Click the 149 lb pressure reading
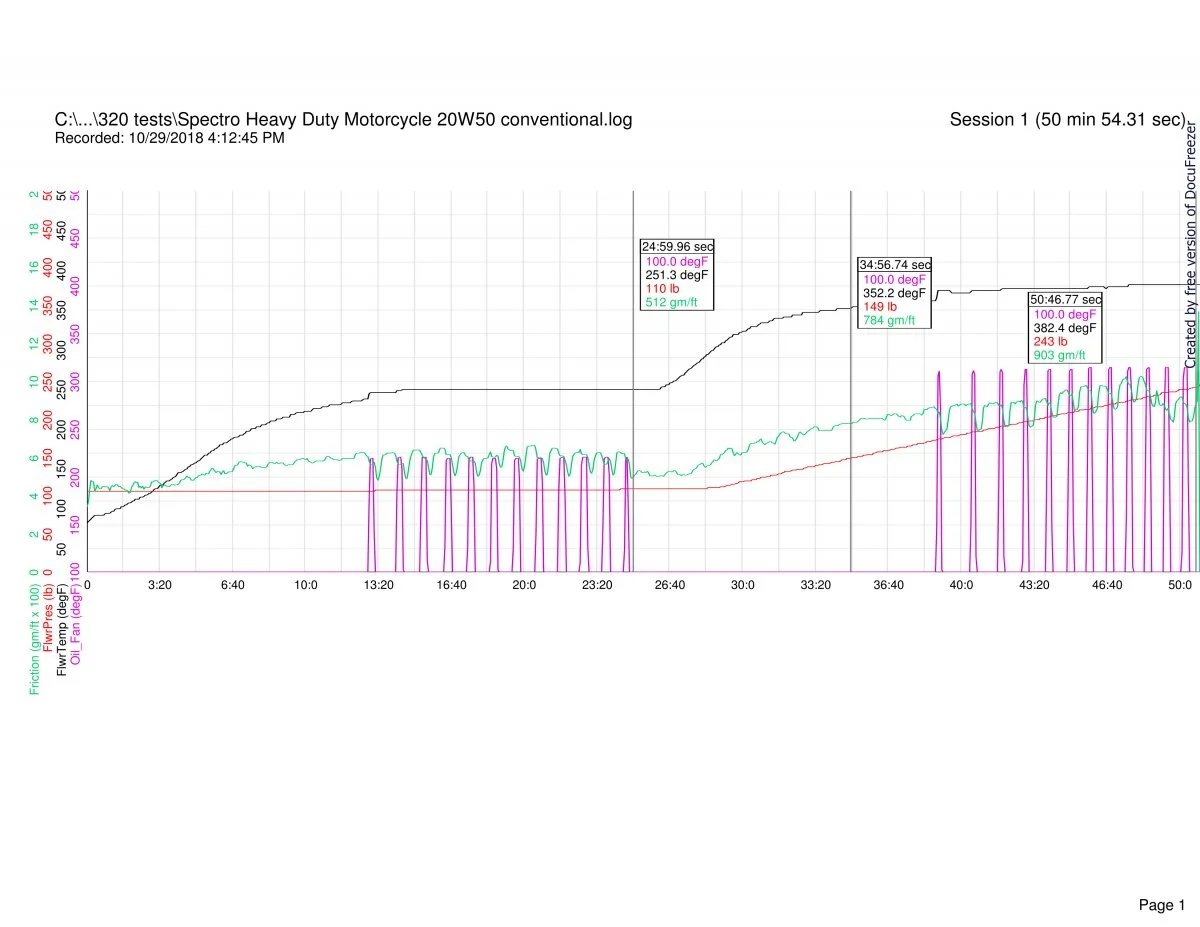The height and width of the screenshot is (927, 1200). [x=879, y=307]
